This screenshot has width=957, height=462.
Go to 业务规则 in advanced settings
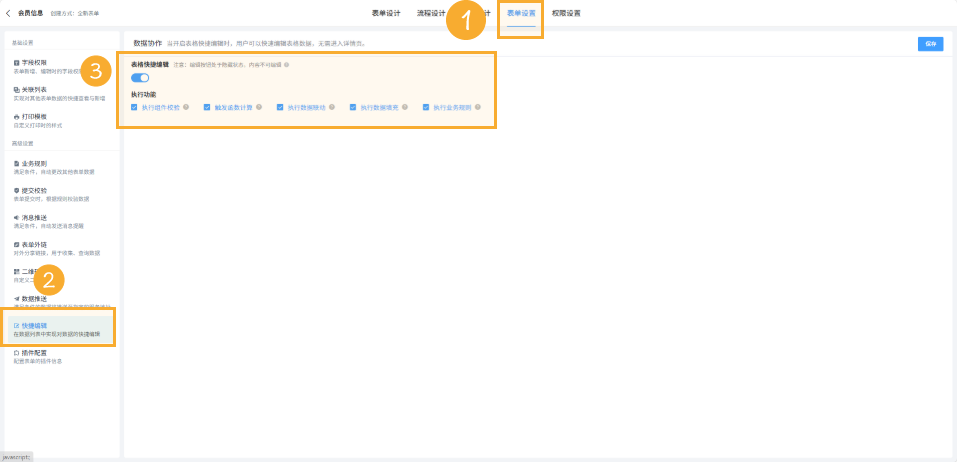coord(35,163)
